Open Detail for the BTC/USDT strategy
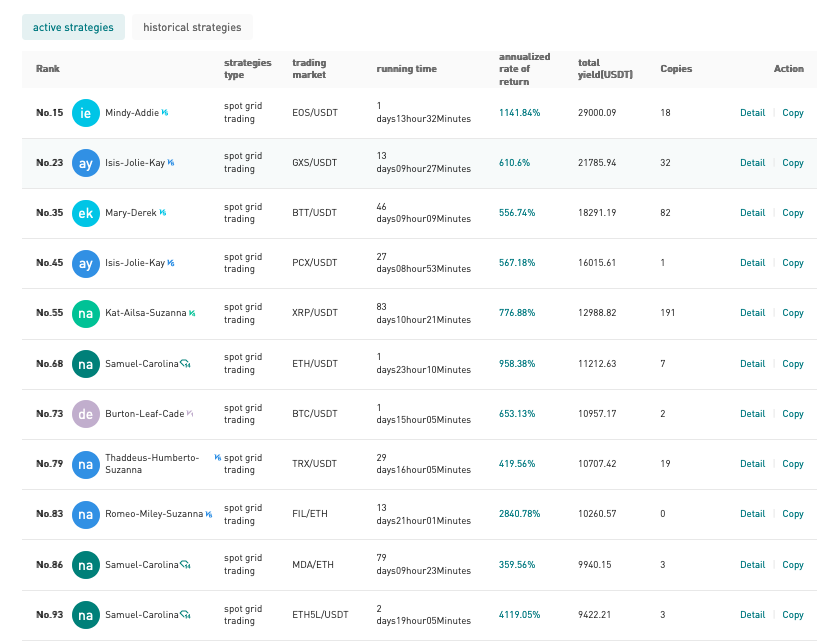The image size is (833, 642). 752,413
